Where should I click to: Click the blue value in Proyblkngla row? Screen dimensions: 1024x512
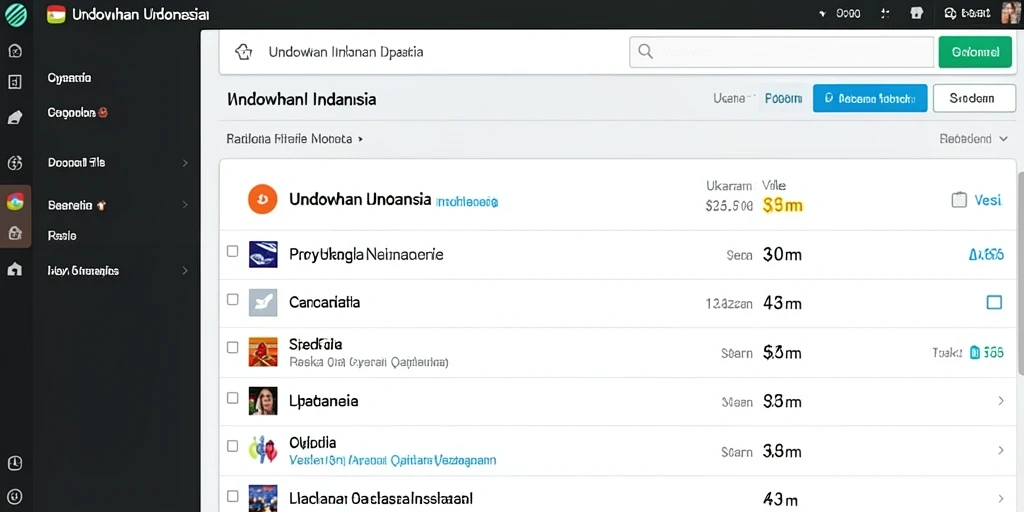(x=987, y=255)
